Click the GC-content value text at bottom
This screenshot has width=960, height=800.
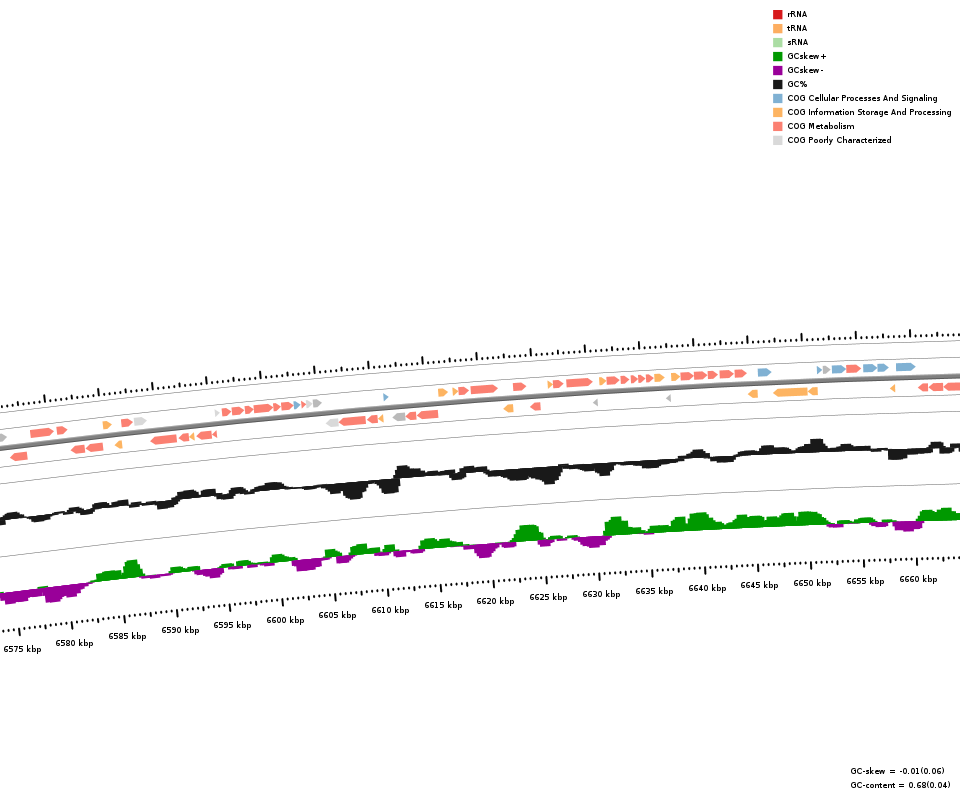click(x=900, y=785)
